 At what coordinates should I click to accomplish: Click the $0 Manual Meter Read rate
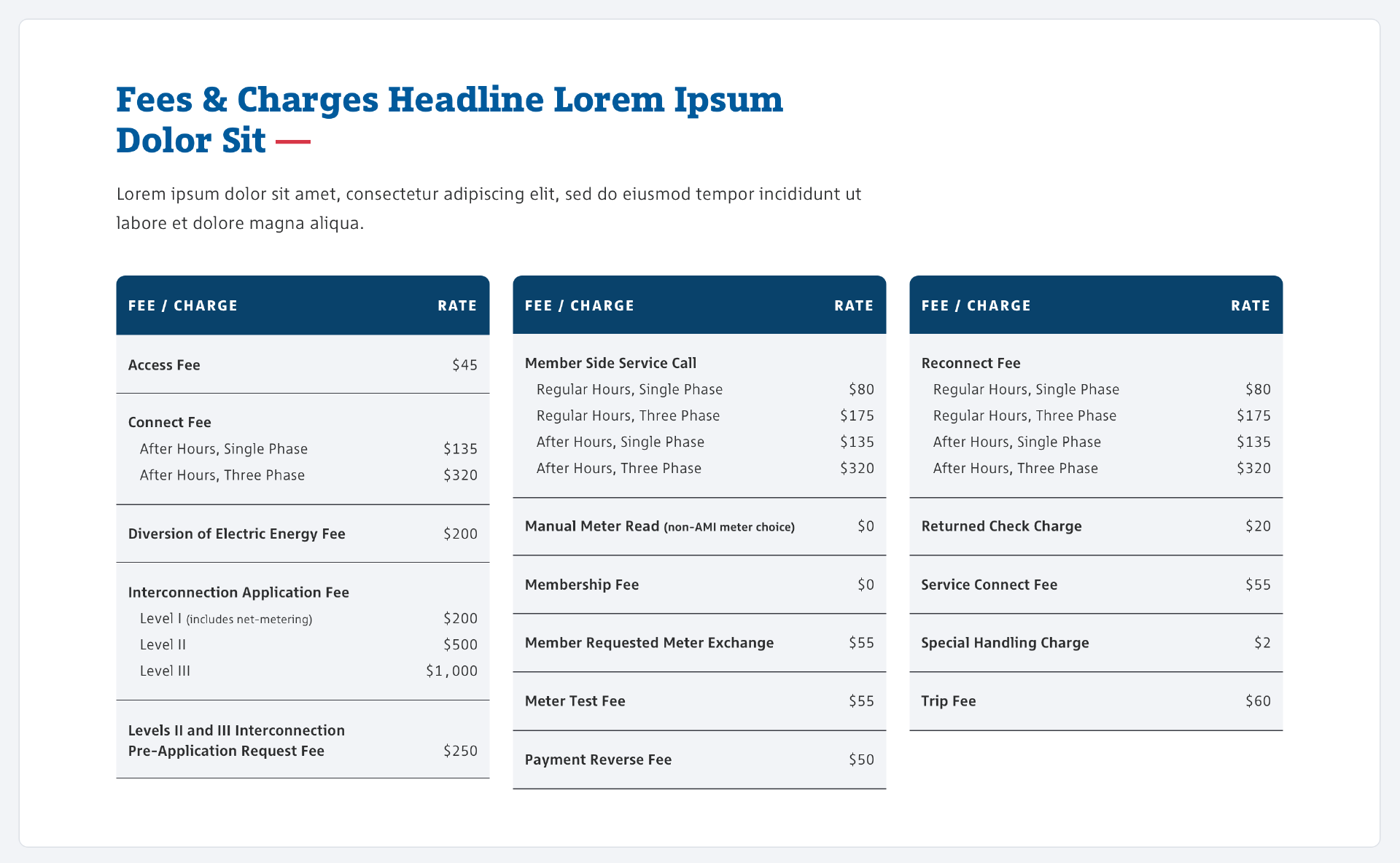pos(866,526)
